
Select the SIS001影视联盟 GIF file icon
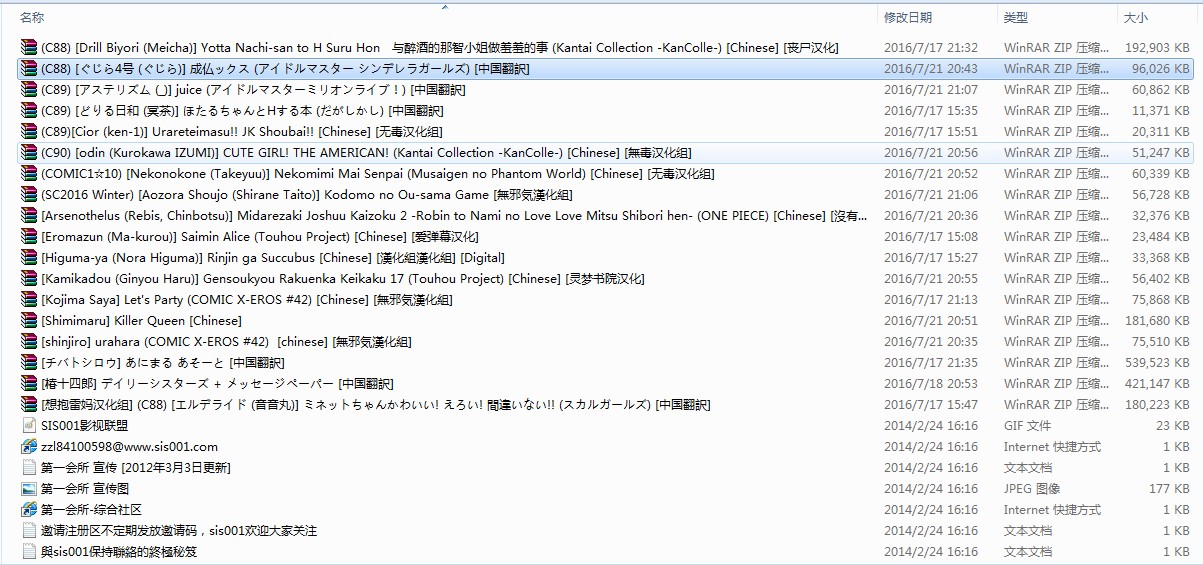pos(29,426)
